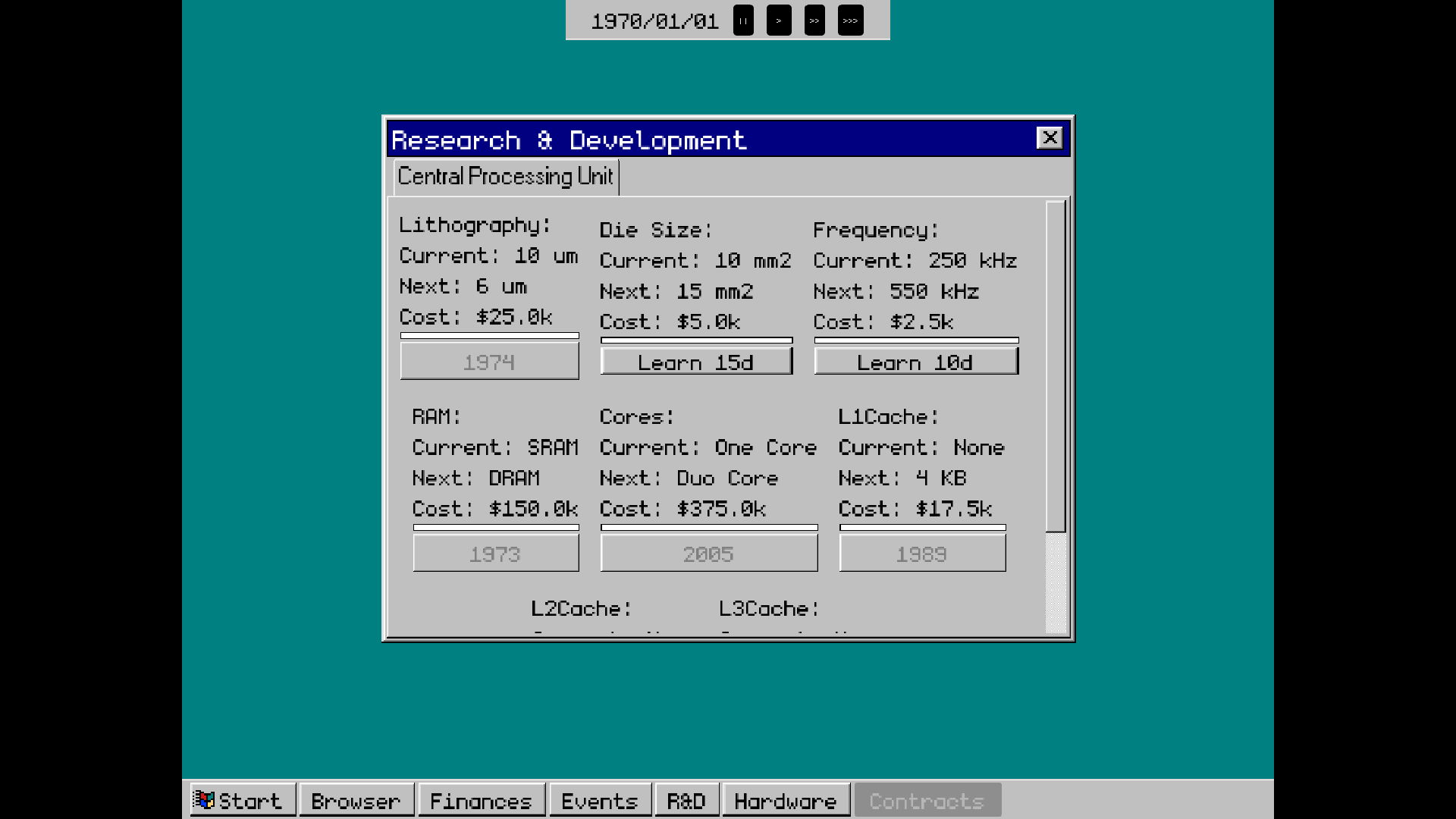Viewport: 1456px width, 819px height.
Task: Open the Finances window
Action: [x=482, y=800]
